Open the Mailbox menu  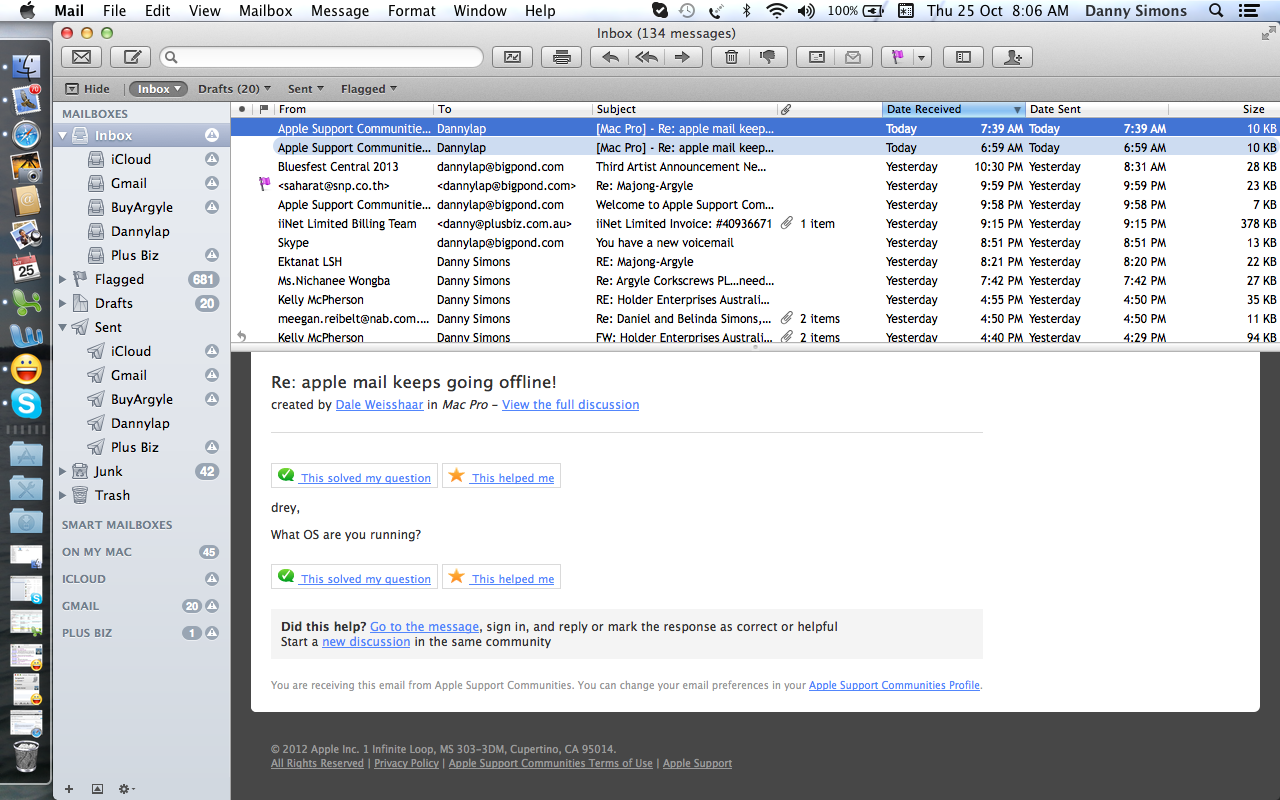coord(266,11)
